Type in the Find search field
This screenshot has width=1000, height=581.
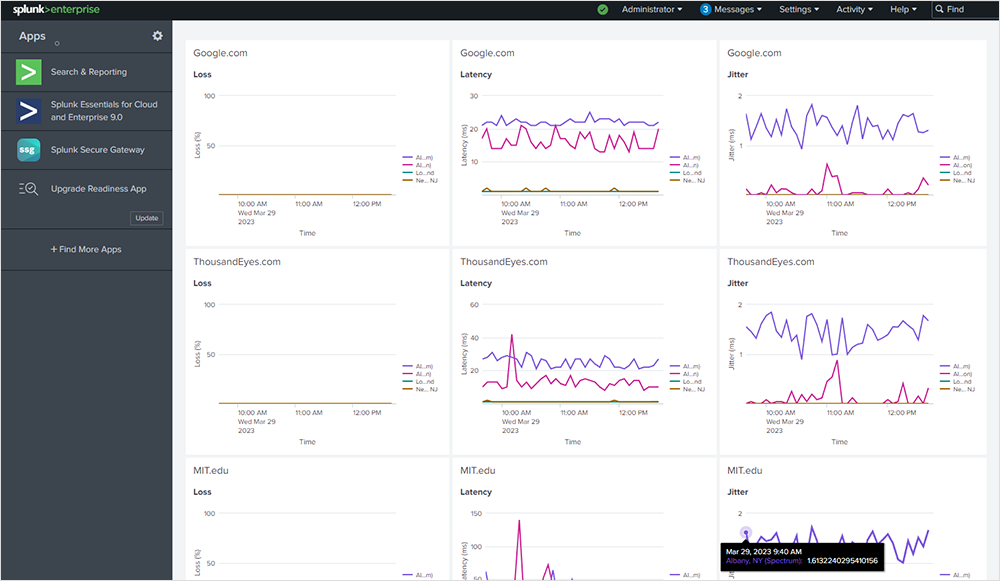pyautogui.click(x=970, y=9)
